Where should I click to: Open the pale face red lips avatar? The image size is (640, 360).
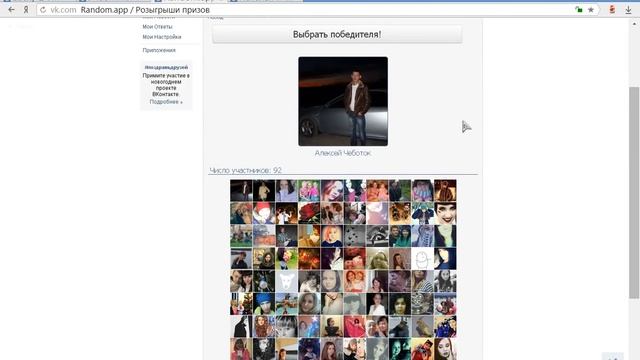click(445, 213)
